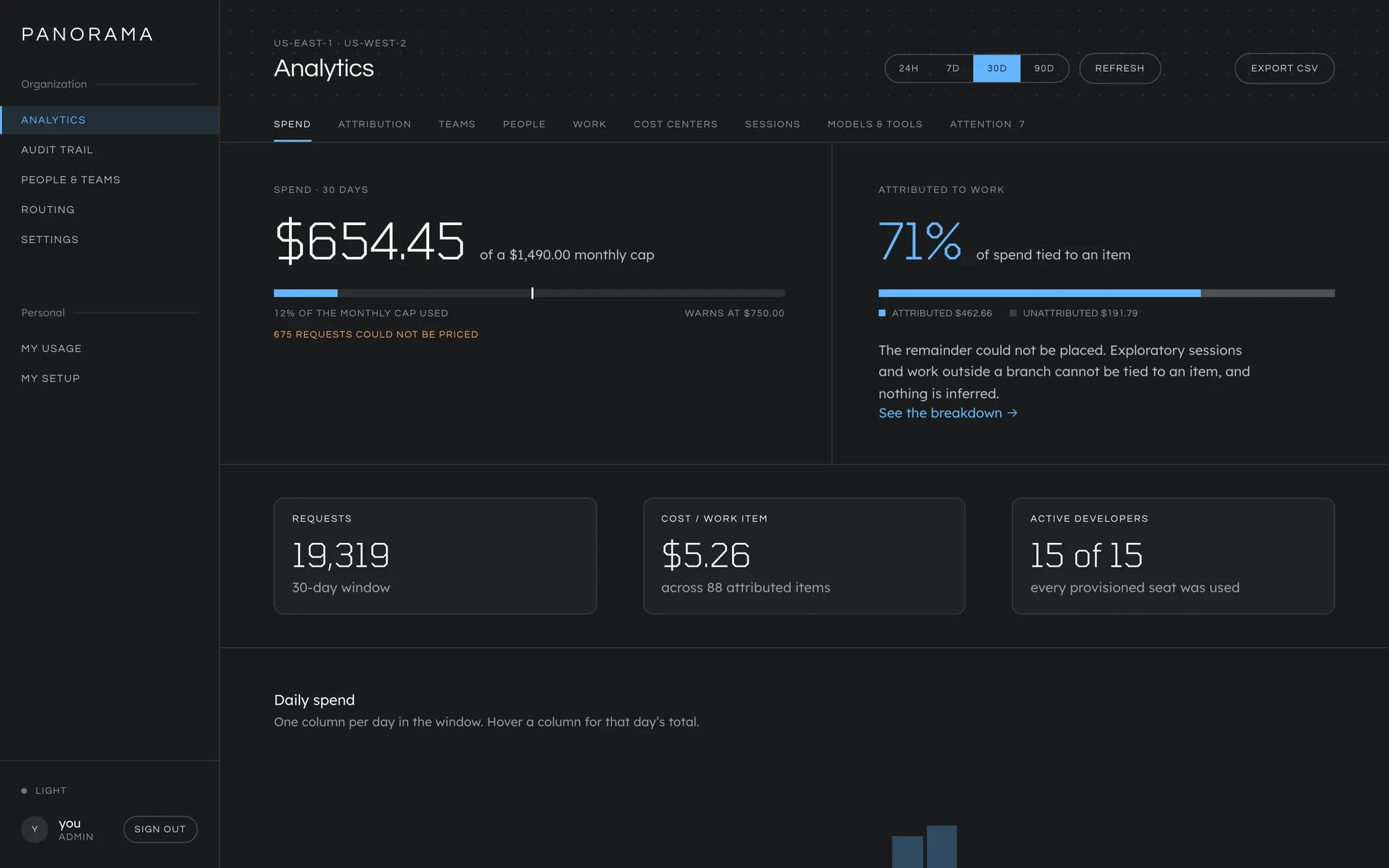Click the $654.45 spend total
The height and width of the screenshot is (868, 1389).
click(369, 241)
